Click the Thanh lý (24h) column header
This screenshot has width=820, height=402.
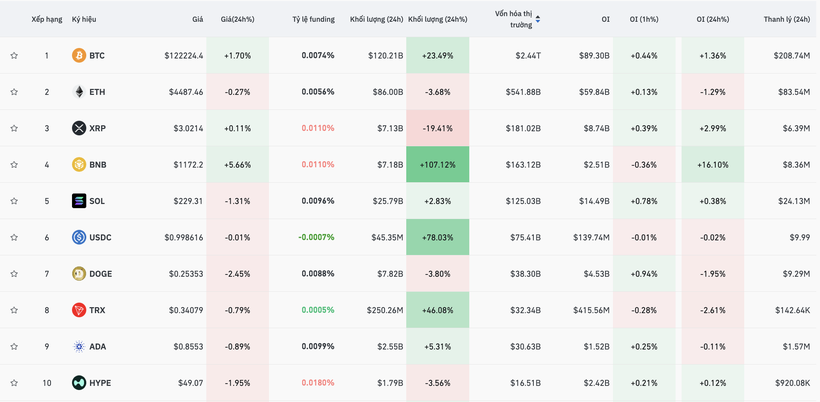[786, 19]
